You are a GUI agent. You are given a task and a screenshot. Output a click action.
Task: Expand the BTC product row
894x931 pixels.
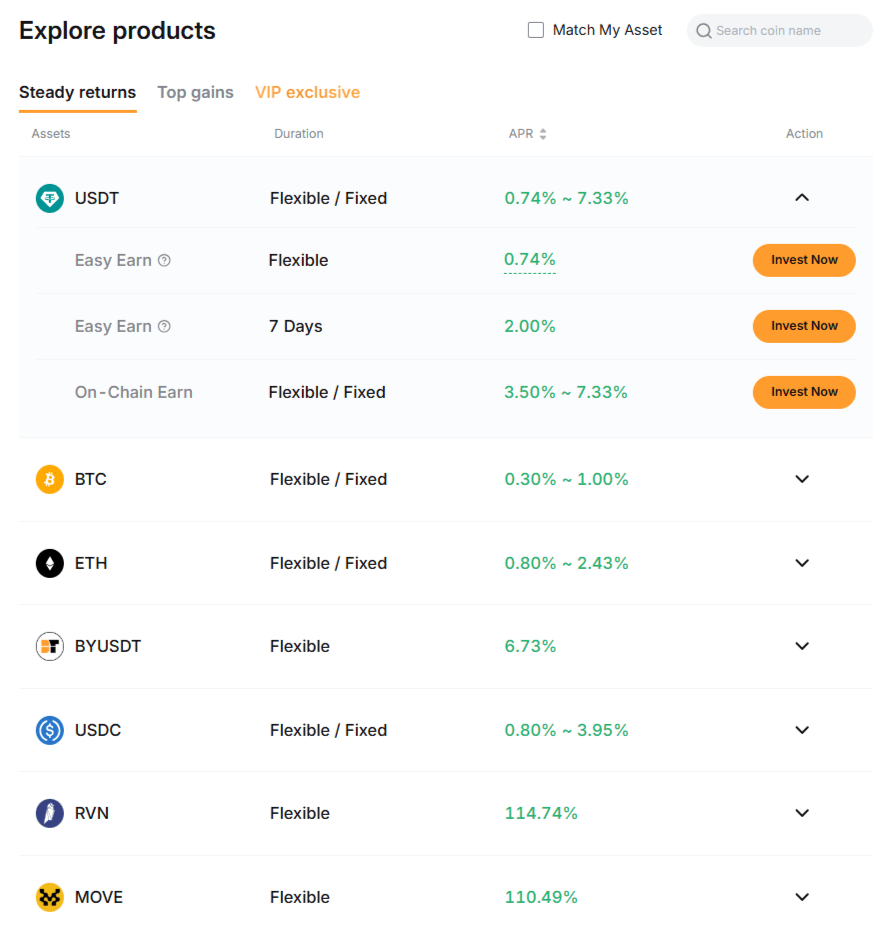[802, 479]
